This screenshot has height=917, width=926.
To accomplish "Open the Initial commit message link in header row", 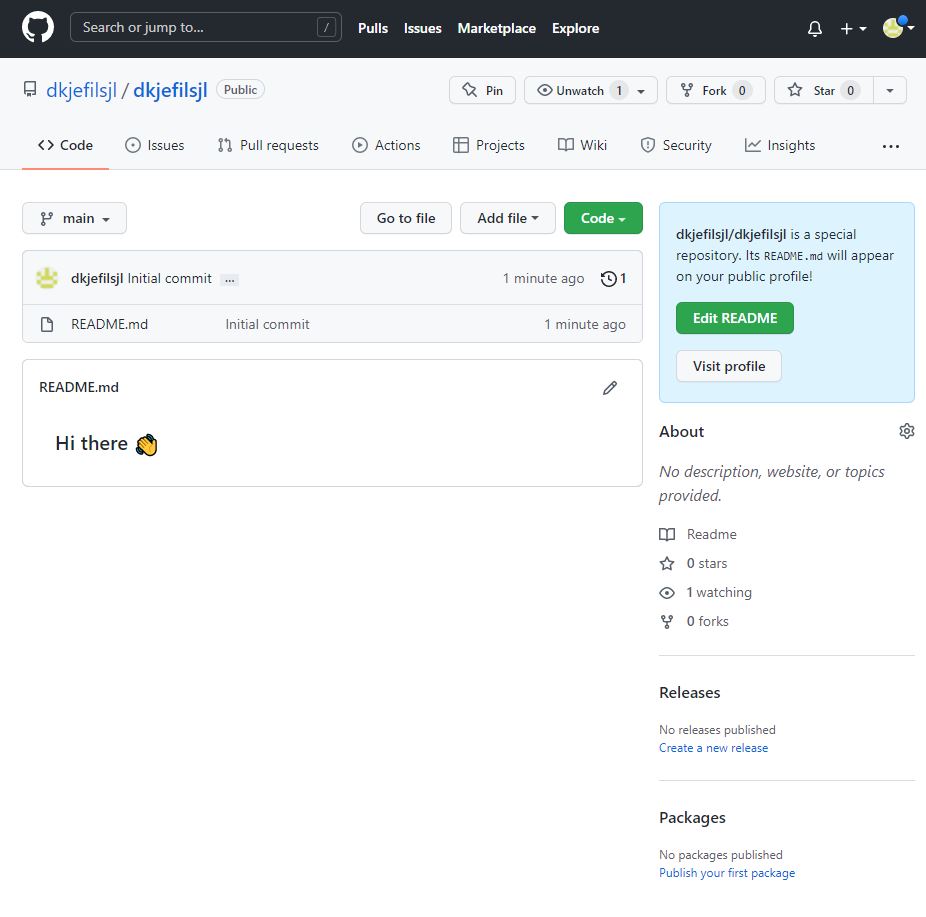I will click(169, 279).
